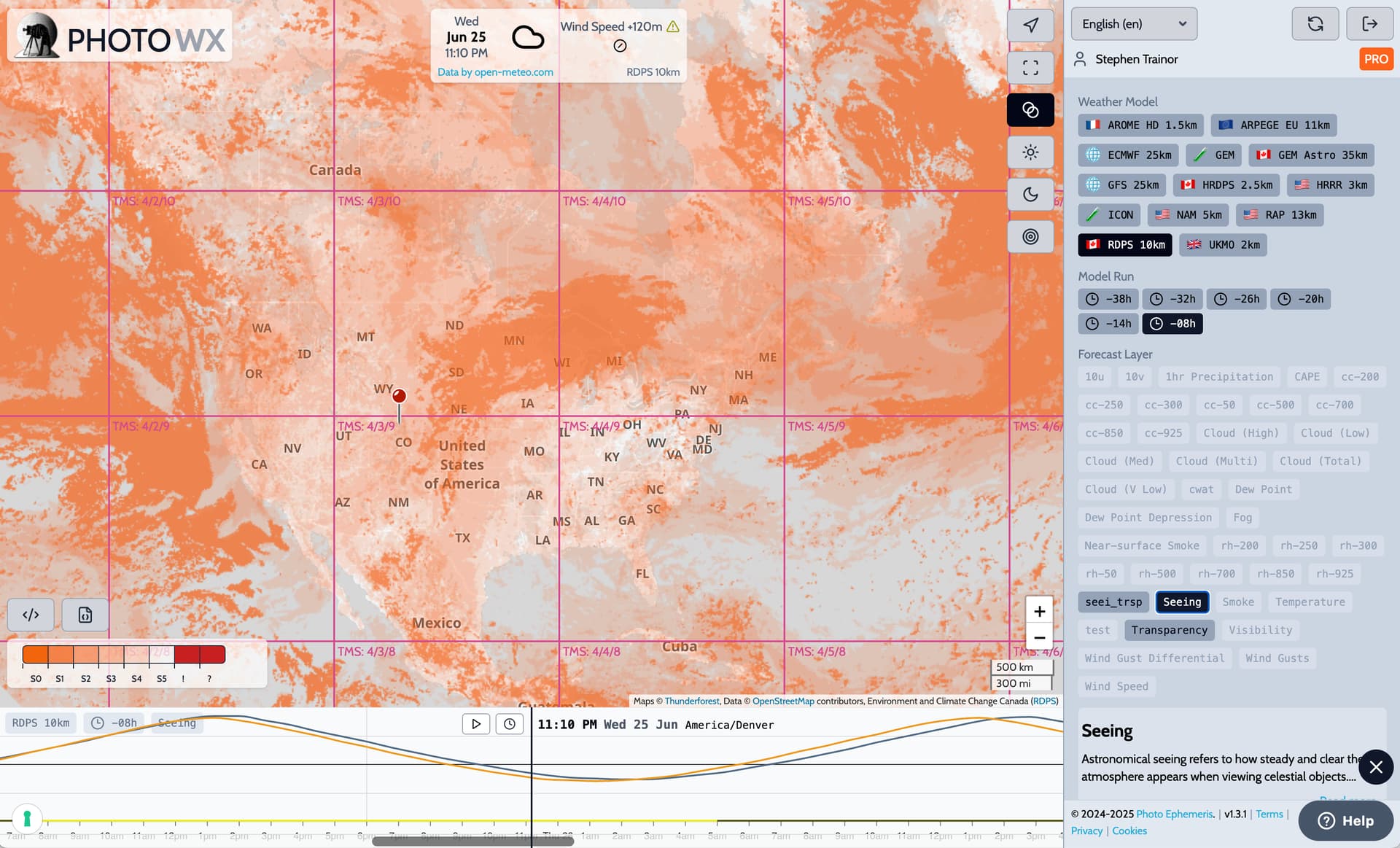
Task: Click the locate-me navigation arrow icon
Action: point(1030,26)
